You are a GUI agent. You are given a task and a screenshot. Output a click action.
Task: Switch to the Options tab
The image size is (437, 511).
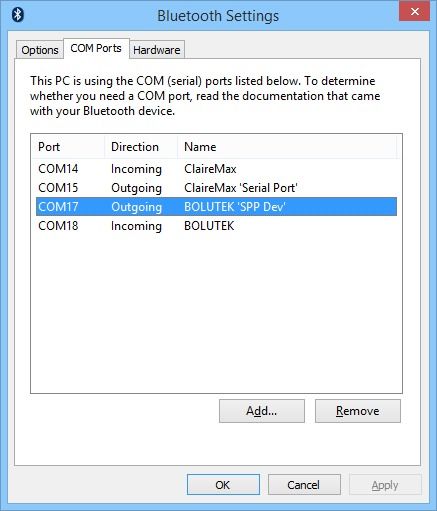tap(40, 50)
